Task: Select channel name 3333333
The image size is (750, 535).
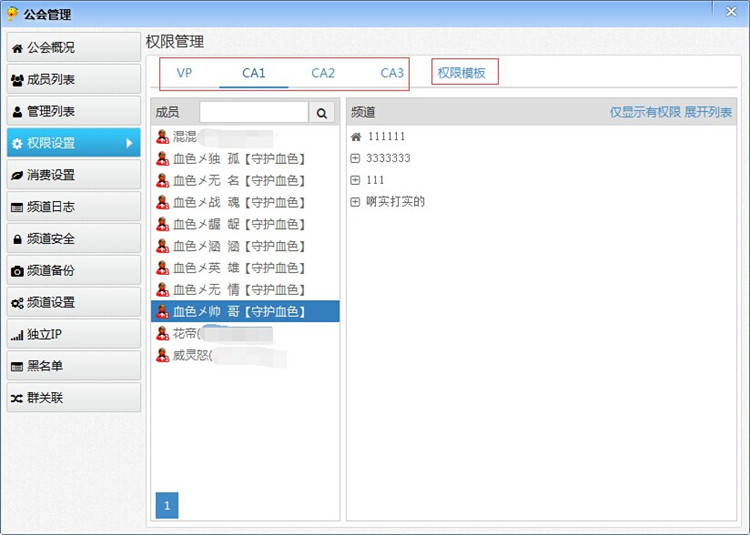Action: (x=388, y=158)
